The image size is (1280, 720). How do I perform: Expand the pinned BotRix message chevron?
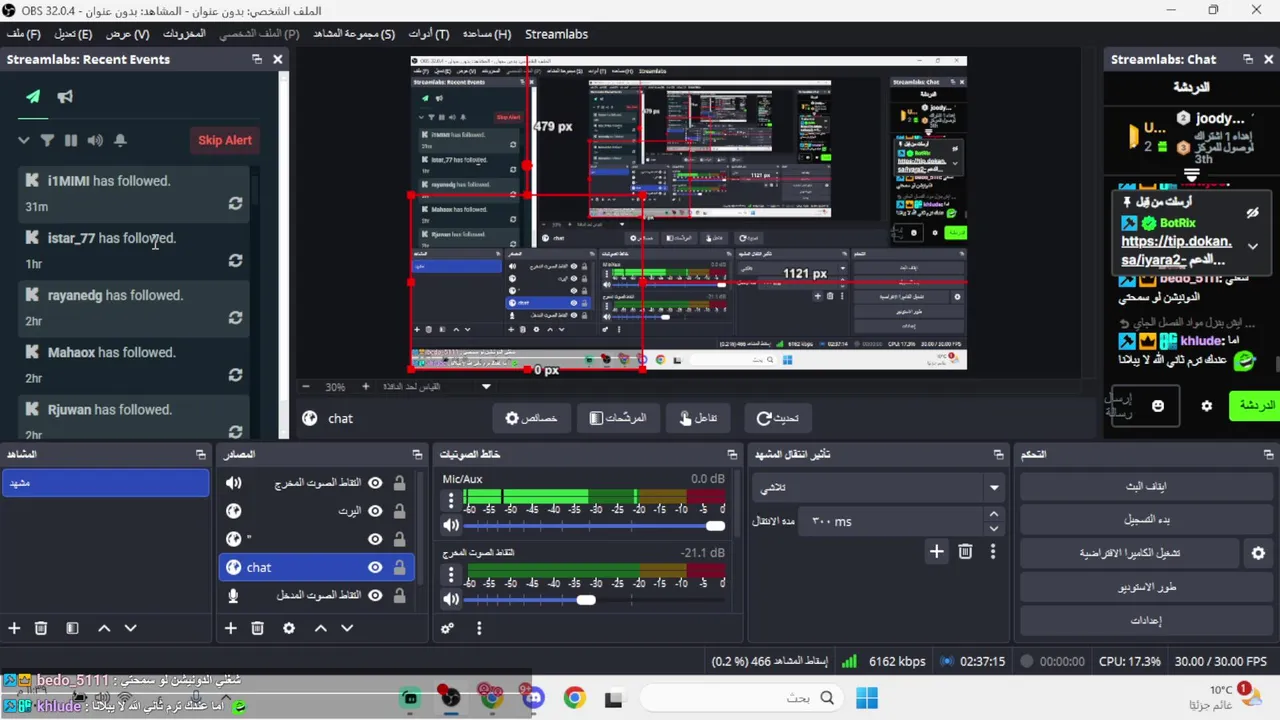(x=1252, y=246)
